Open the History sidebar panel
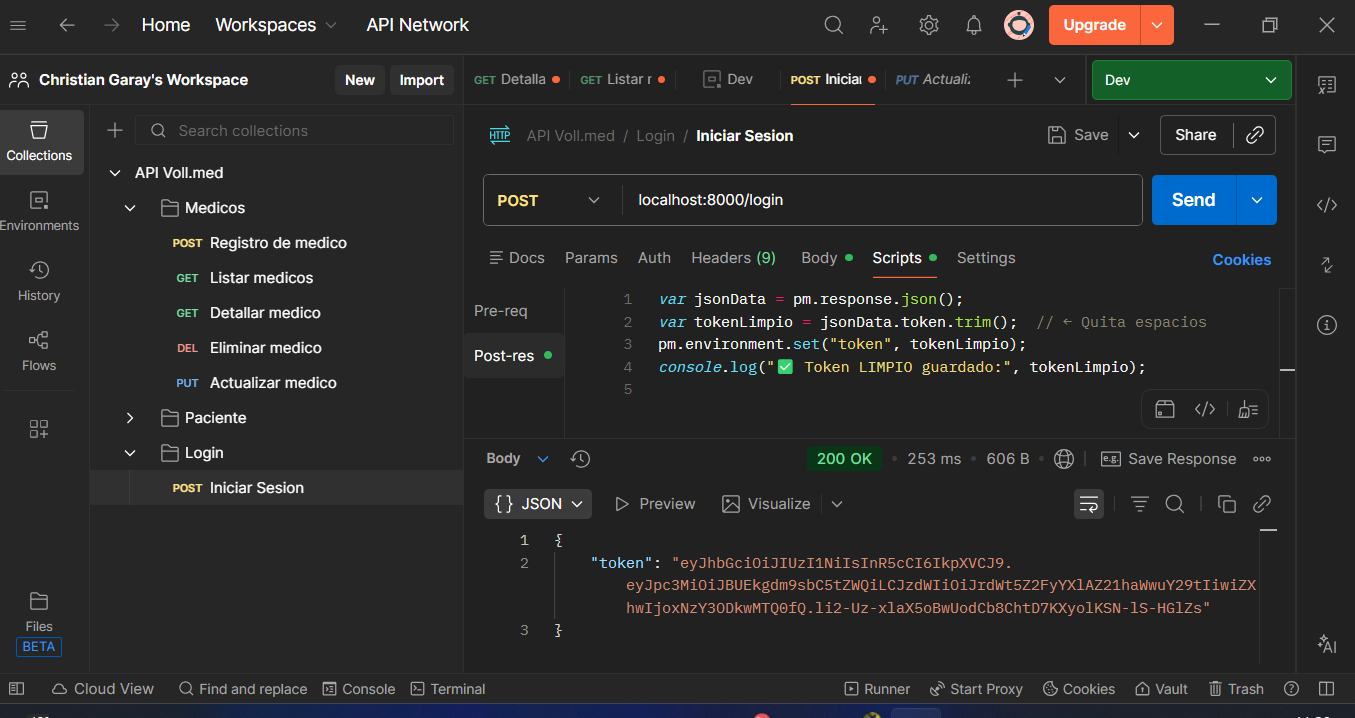The height and width of the screenshot is (718, 1355). click(x=39, y=281)
